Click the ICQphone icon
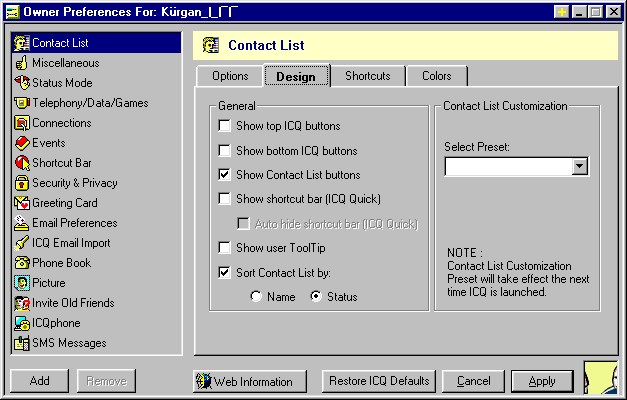 coord(22,323)
